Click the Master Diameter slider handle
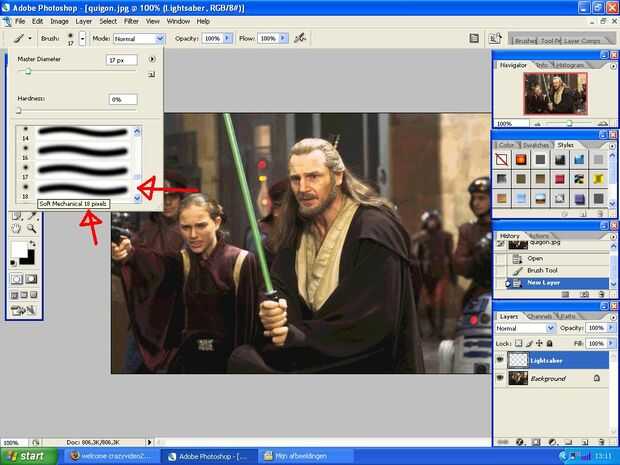This screenshot has height=465, width=620. (x=28, y=72)
